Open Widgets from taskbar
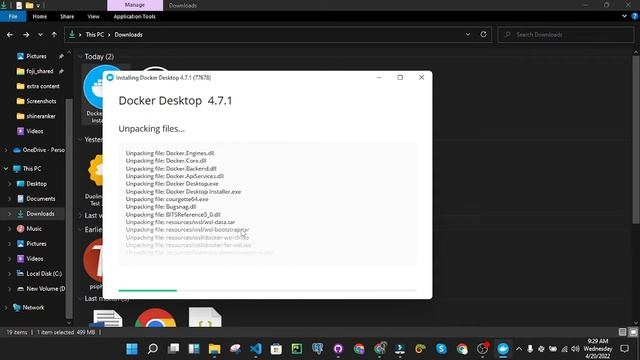Image resolution: width=640 pixels, height=360 pixels. point(194,349)
